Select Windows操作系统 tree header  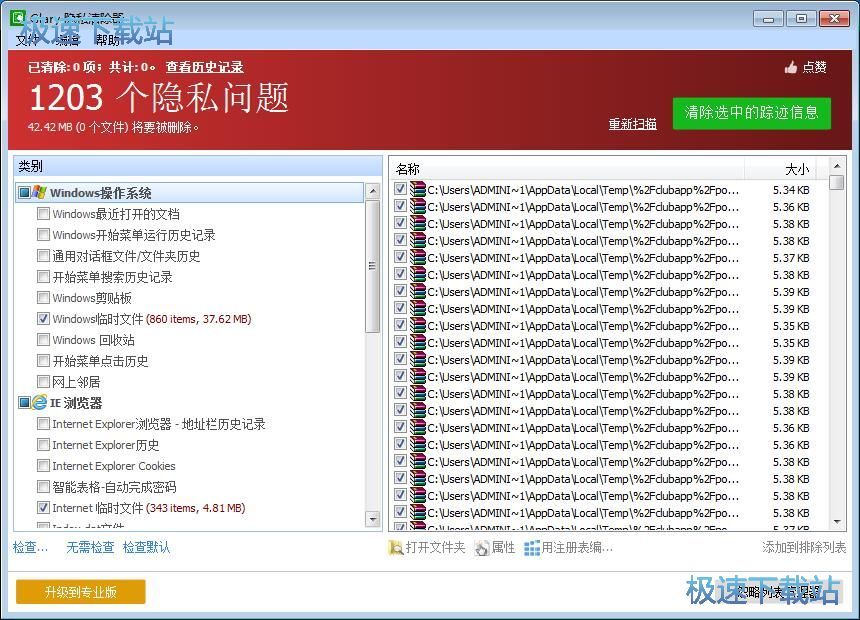click(190, 193)
